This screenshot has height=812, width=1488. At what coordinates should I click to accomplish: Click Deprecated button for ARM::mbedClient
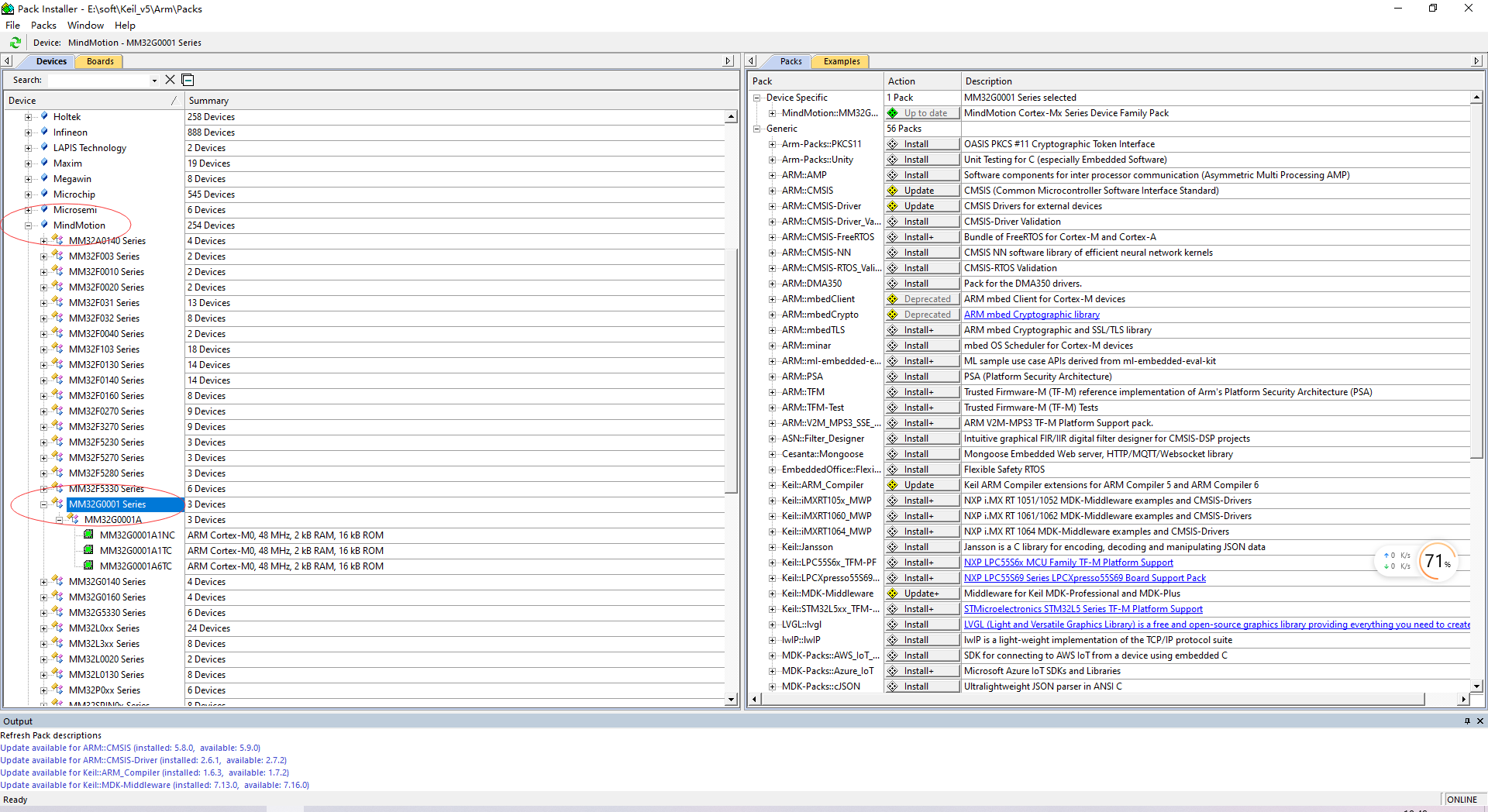click(922, 299)
